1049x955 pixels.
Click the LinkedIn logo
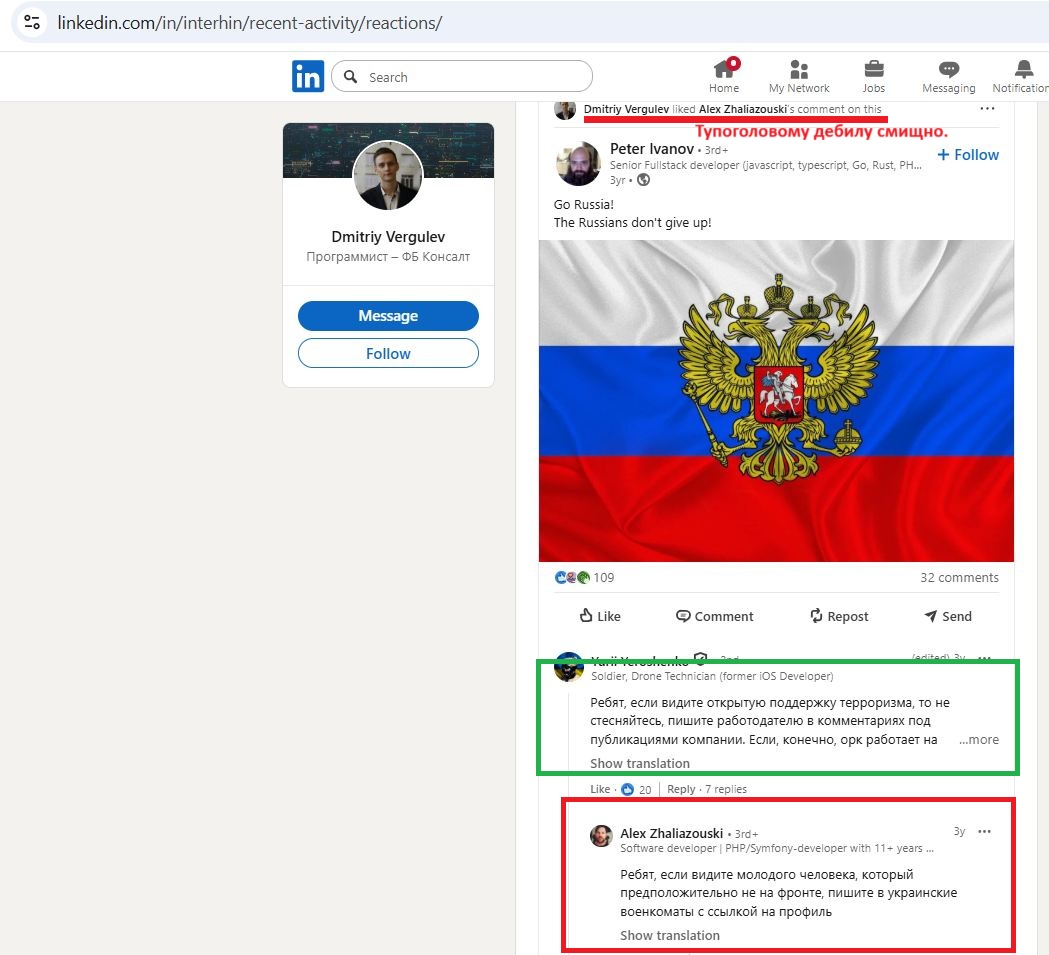(x=308, y=75)
